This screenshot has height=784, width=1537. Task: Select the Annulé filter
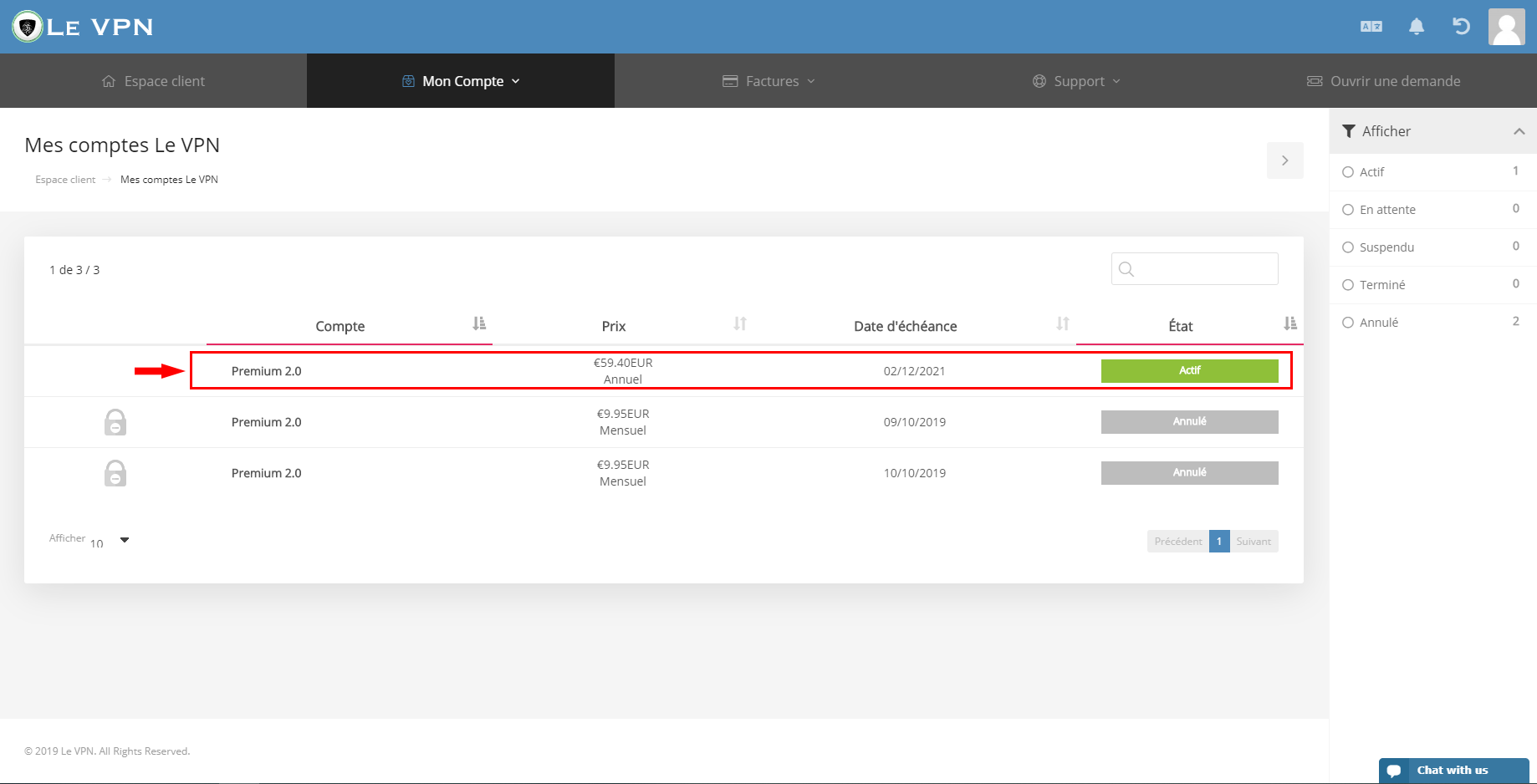(1433, 323)
